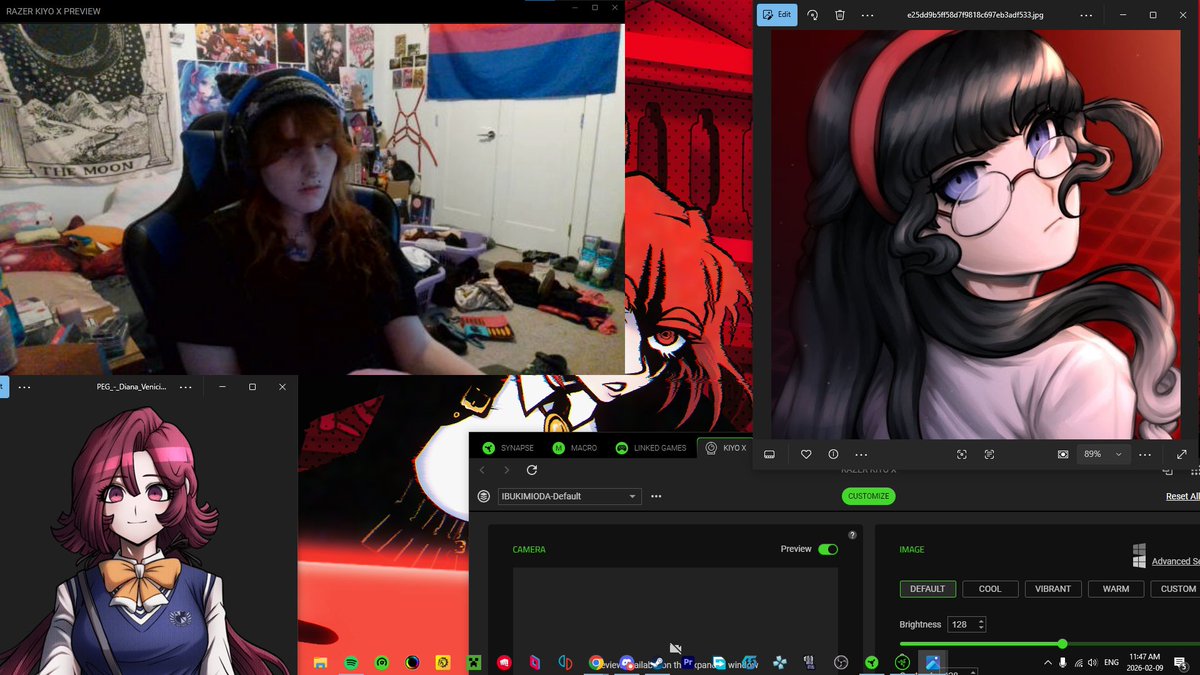This screenshot has height=675, width=1200.
Task: Go forward in Razer Synapse
Action: 507,470
